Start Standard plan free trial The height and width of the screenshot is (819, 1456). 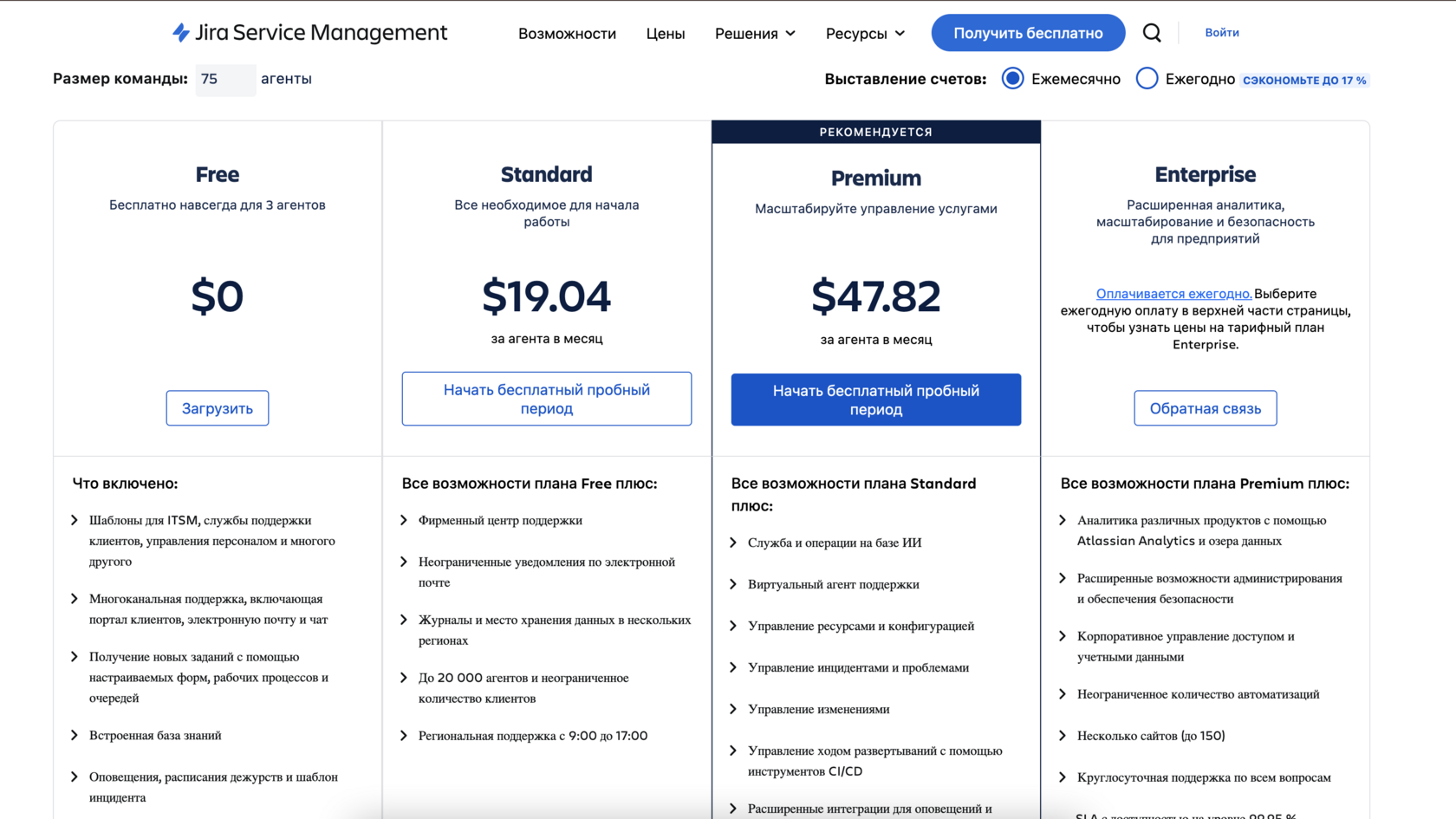[547, 399]
